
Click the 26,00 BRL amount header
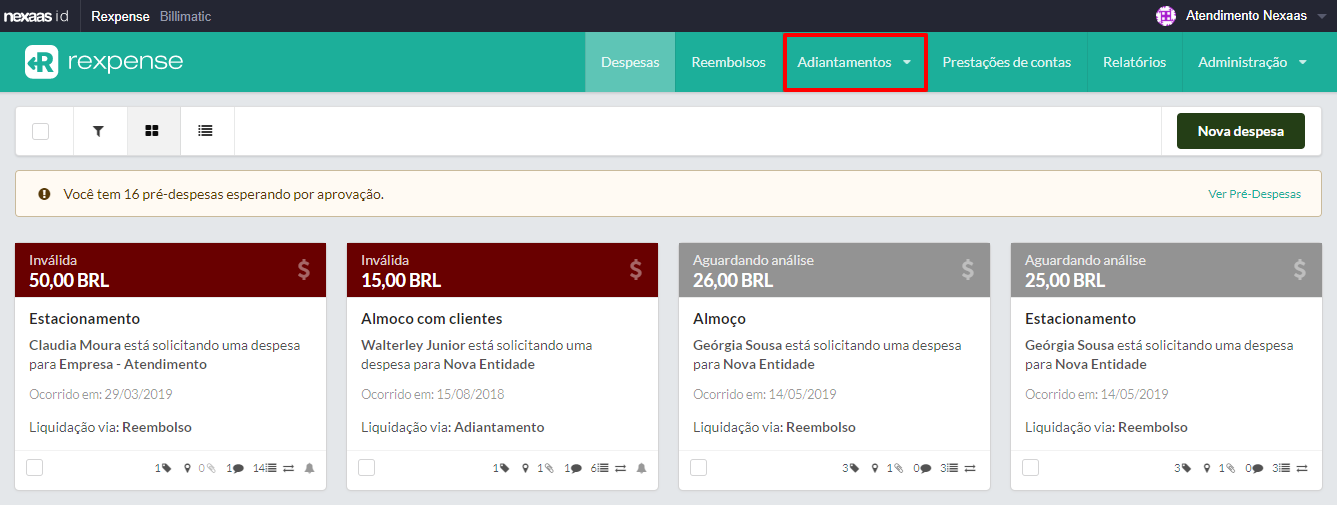coord(733,281)
